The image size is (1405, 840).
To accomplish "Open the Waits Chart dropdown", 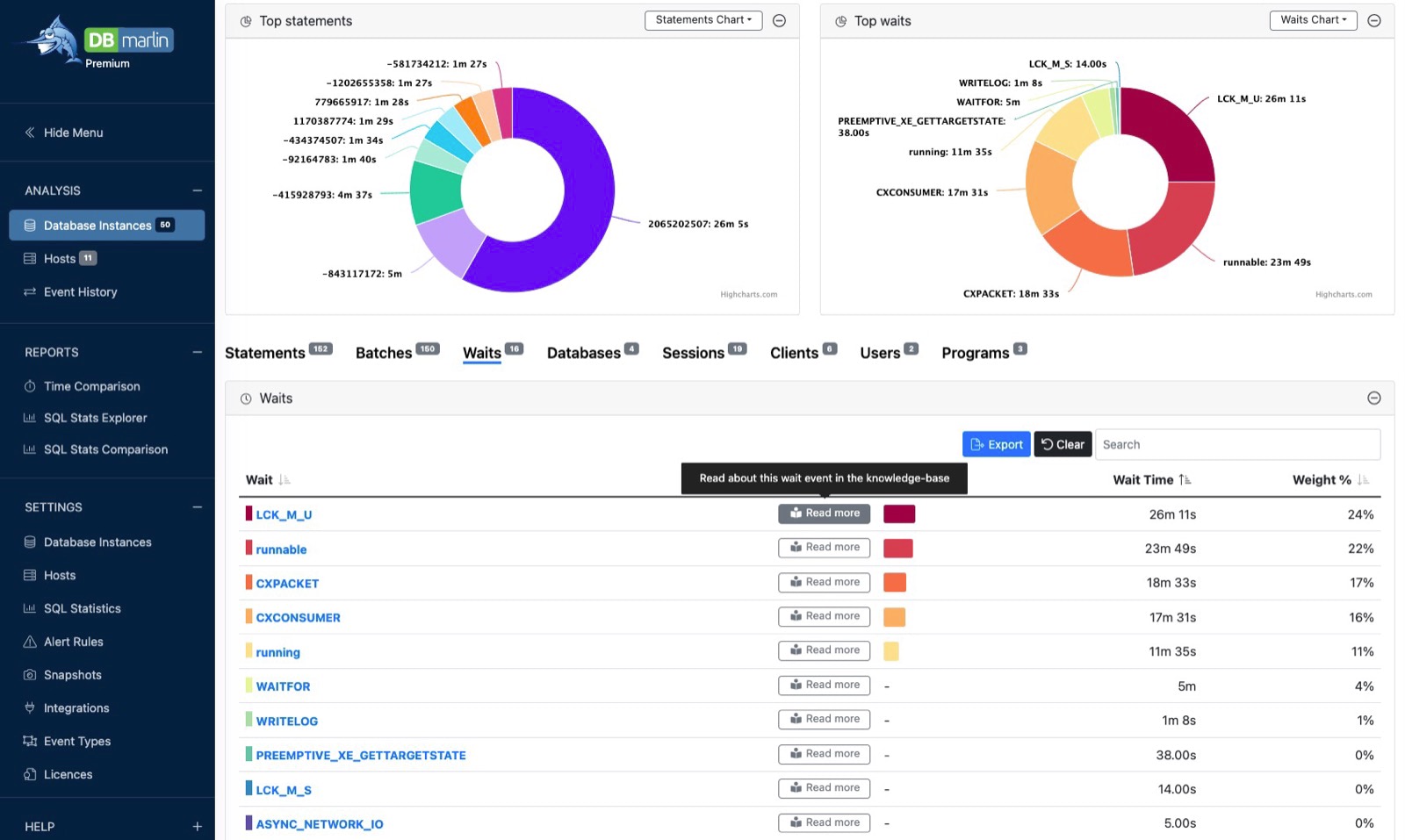I will pyautogui.click(x=1313, y=20).
